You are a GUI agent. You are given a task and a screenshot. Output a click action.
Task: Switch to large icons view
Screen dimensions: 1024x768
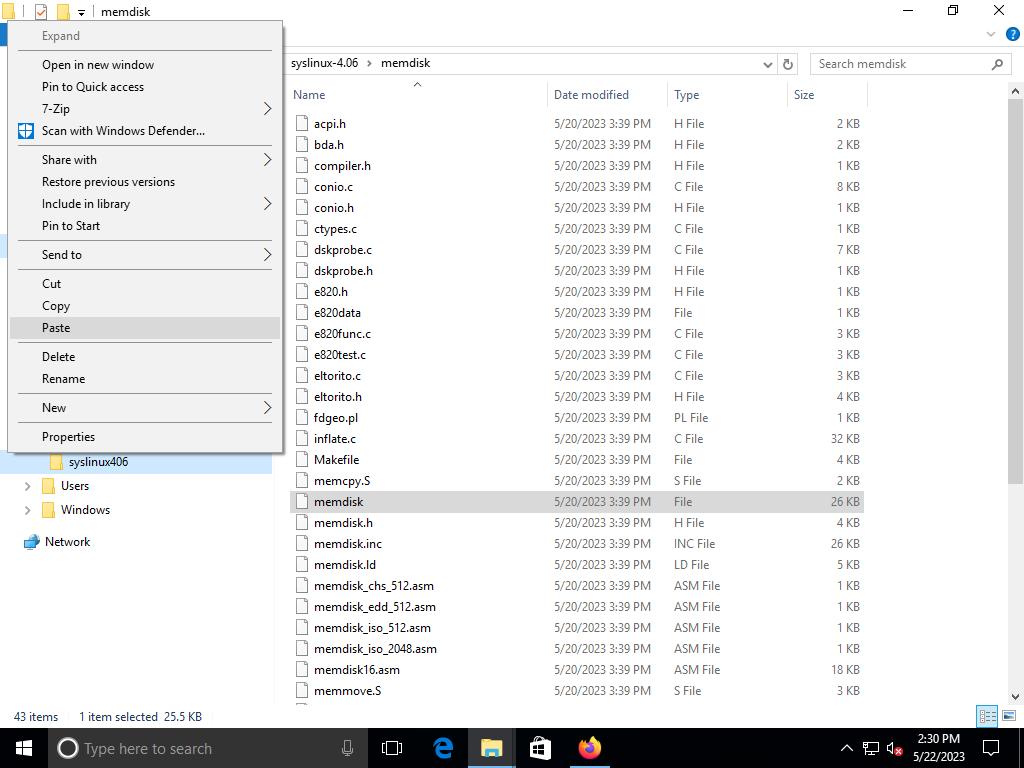coord(1010,716)
